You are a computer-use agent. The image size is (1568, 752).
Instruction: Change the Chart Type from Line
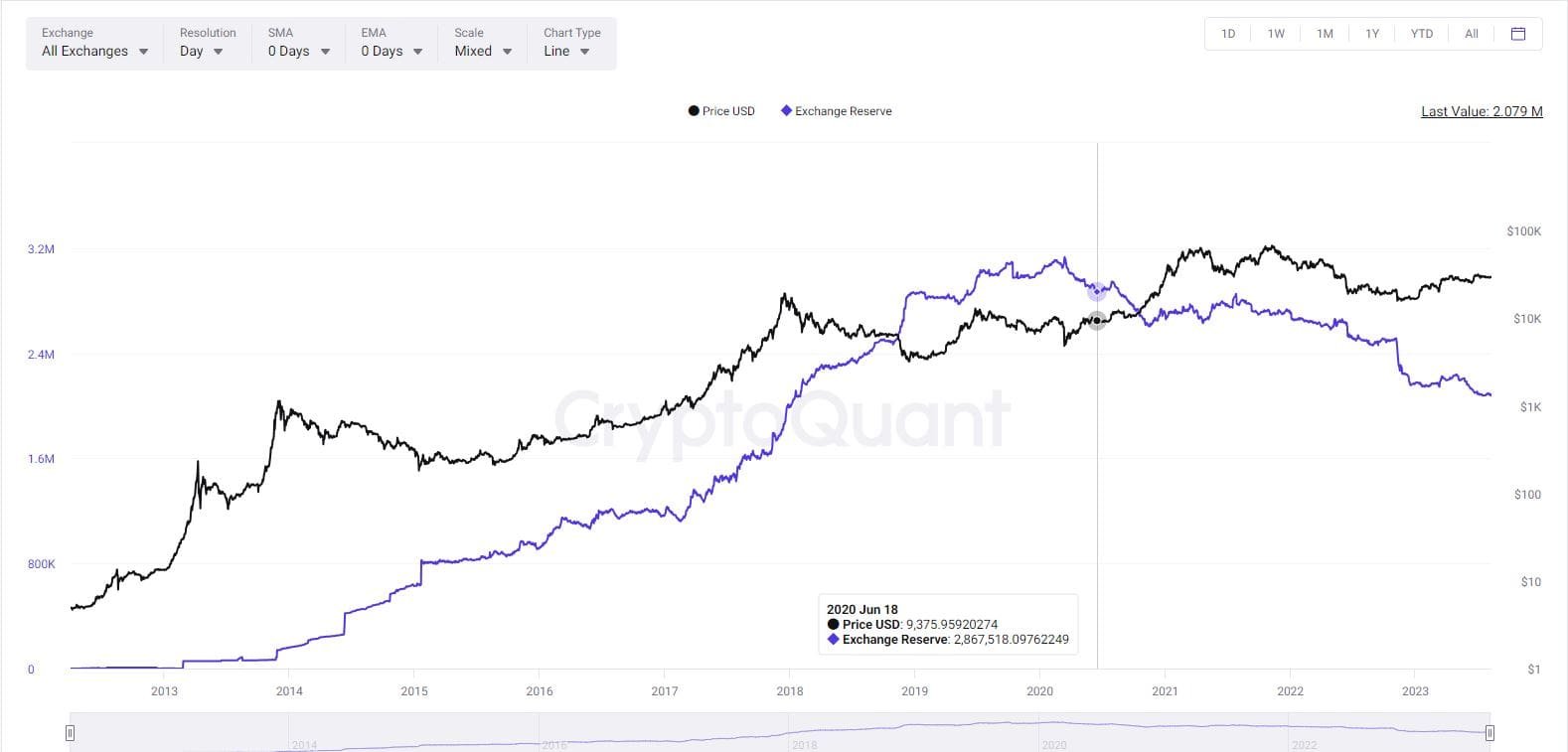[566, 51]
